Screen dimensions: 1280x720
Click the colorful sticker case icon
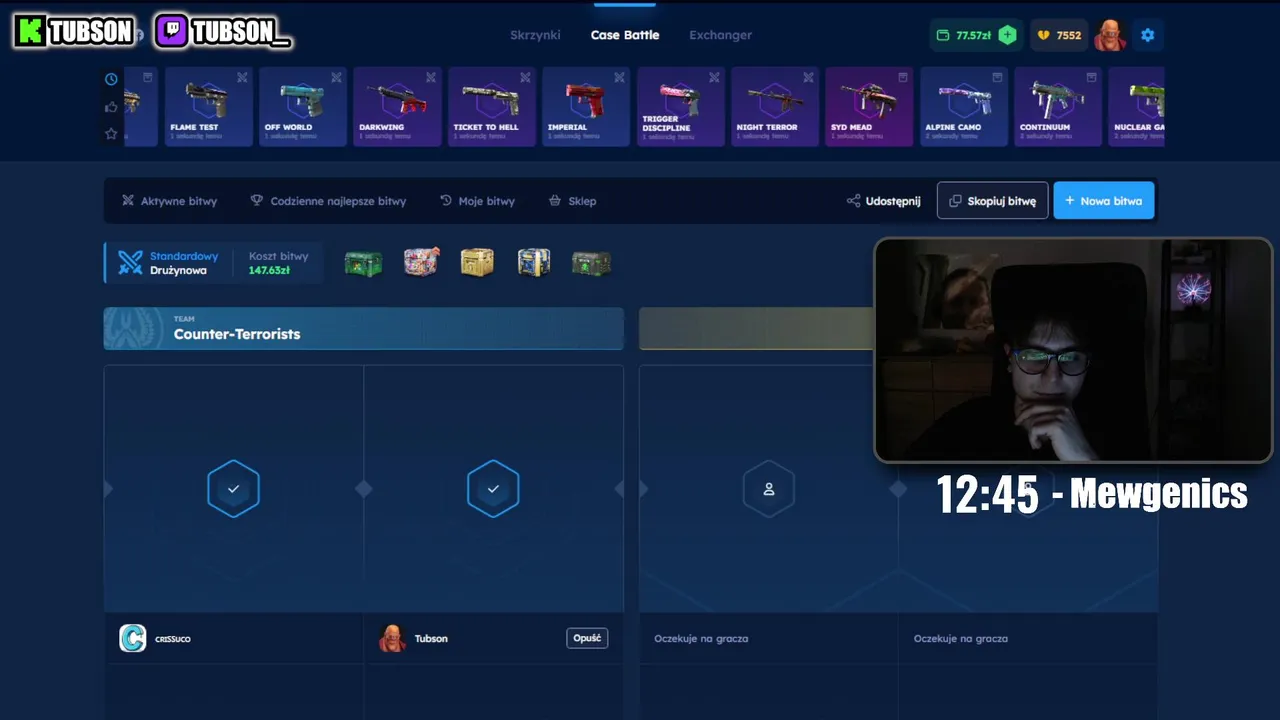[421, 262]
